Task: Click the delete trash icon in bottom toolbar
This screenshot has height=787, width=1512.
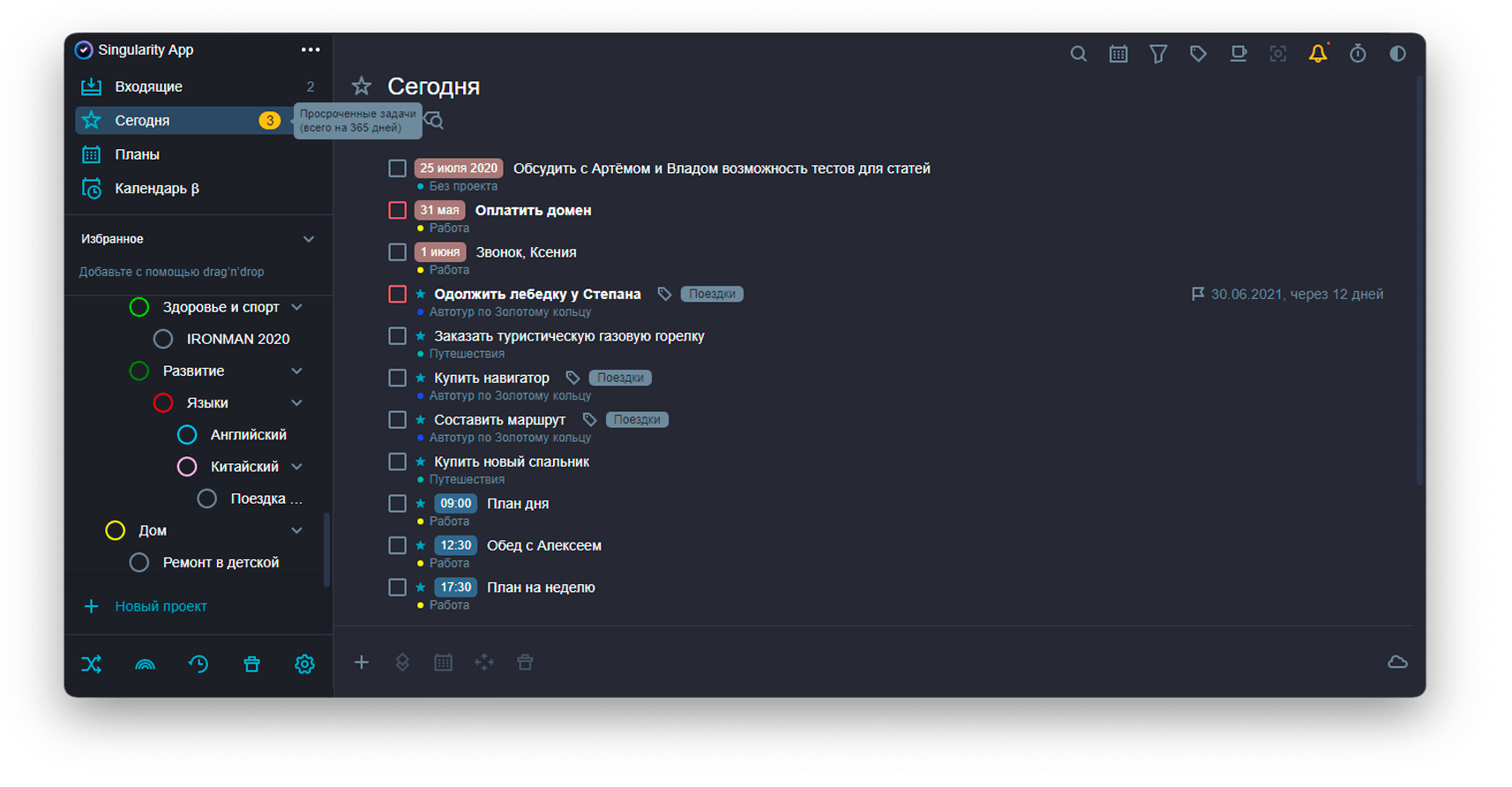Action: [525, 662]
